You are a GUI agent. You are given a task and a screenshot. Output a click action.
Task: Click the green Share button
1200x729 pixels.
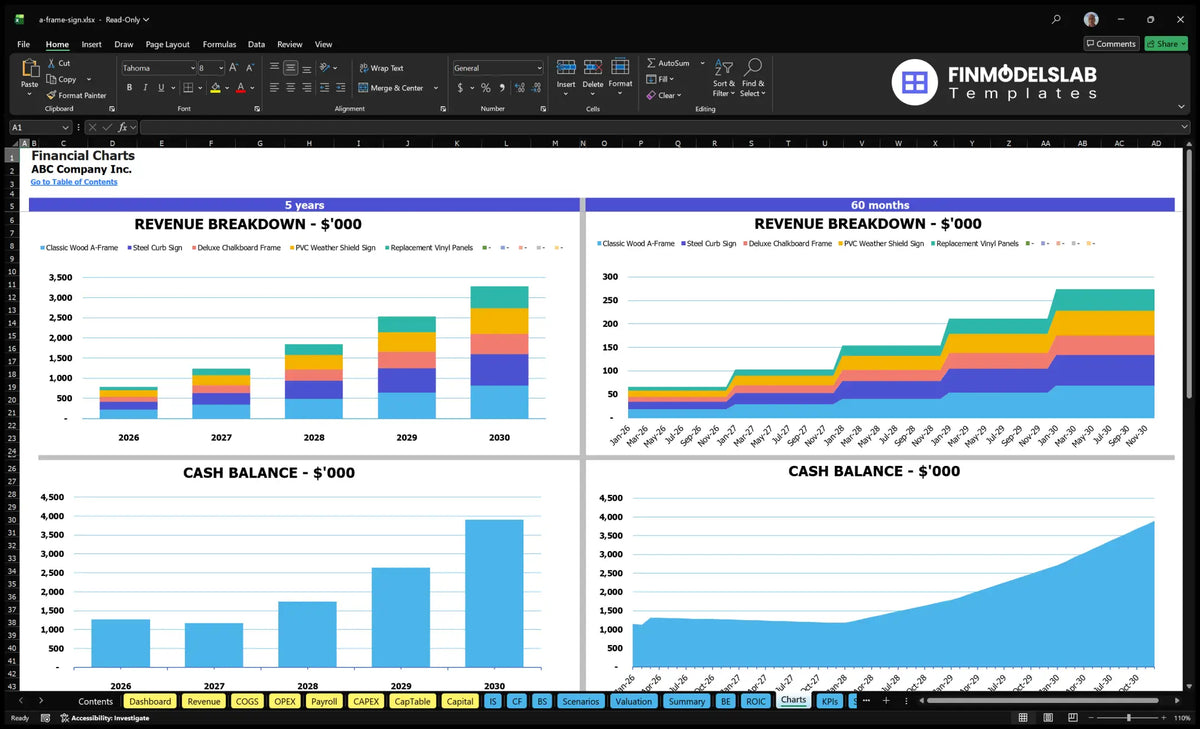(x=1166, y=44)
